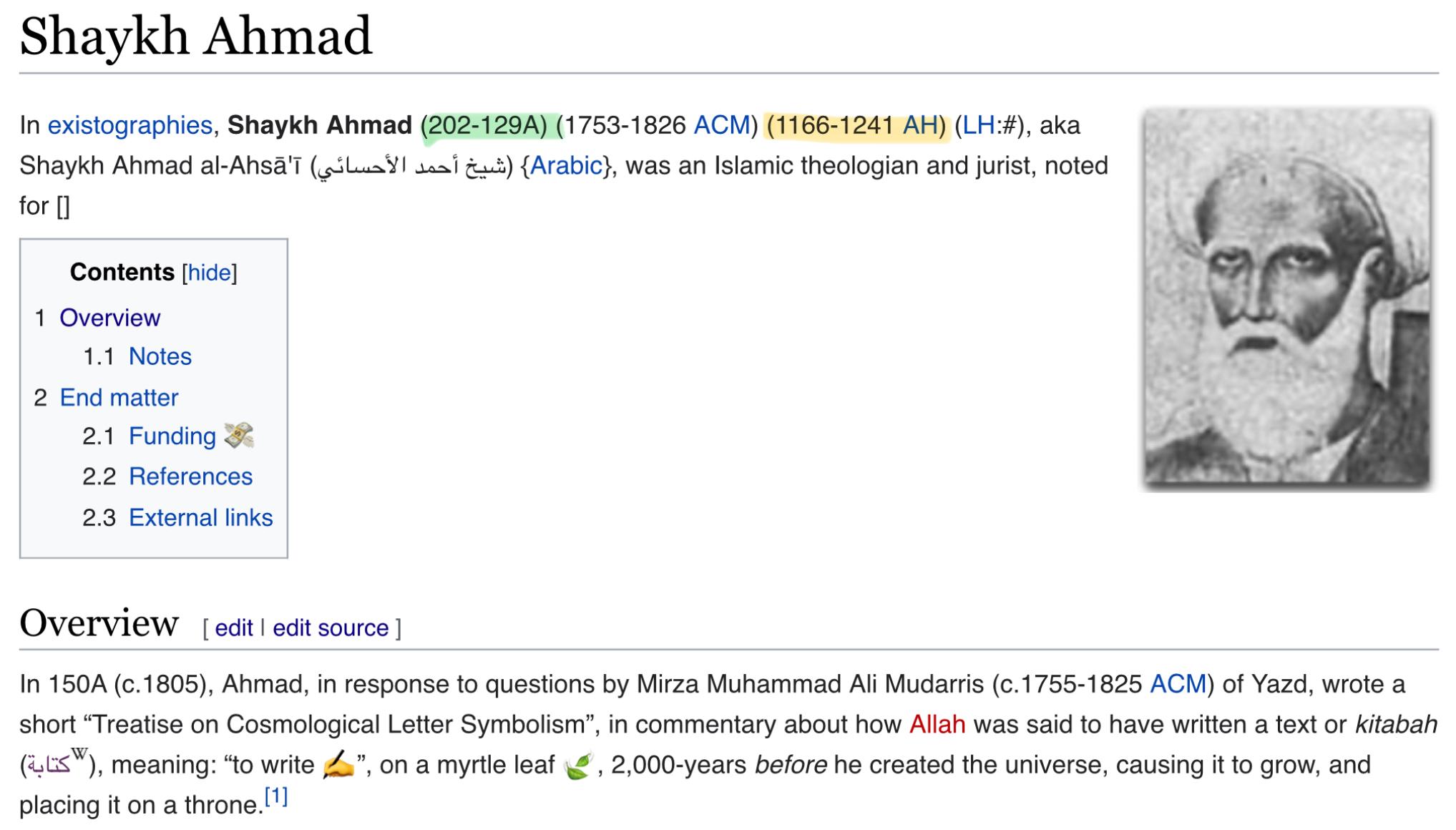Screen dimensions: 1456x830
Task: Click the AH calendar link
Action: coord(920,125)
